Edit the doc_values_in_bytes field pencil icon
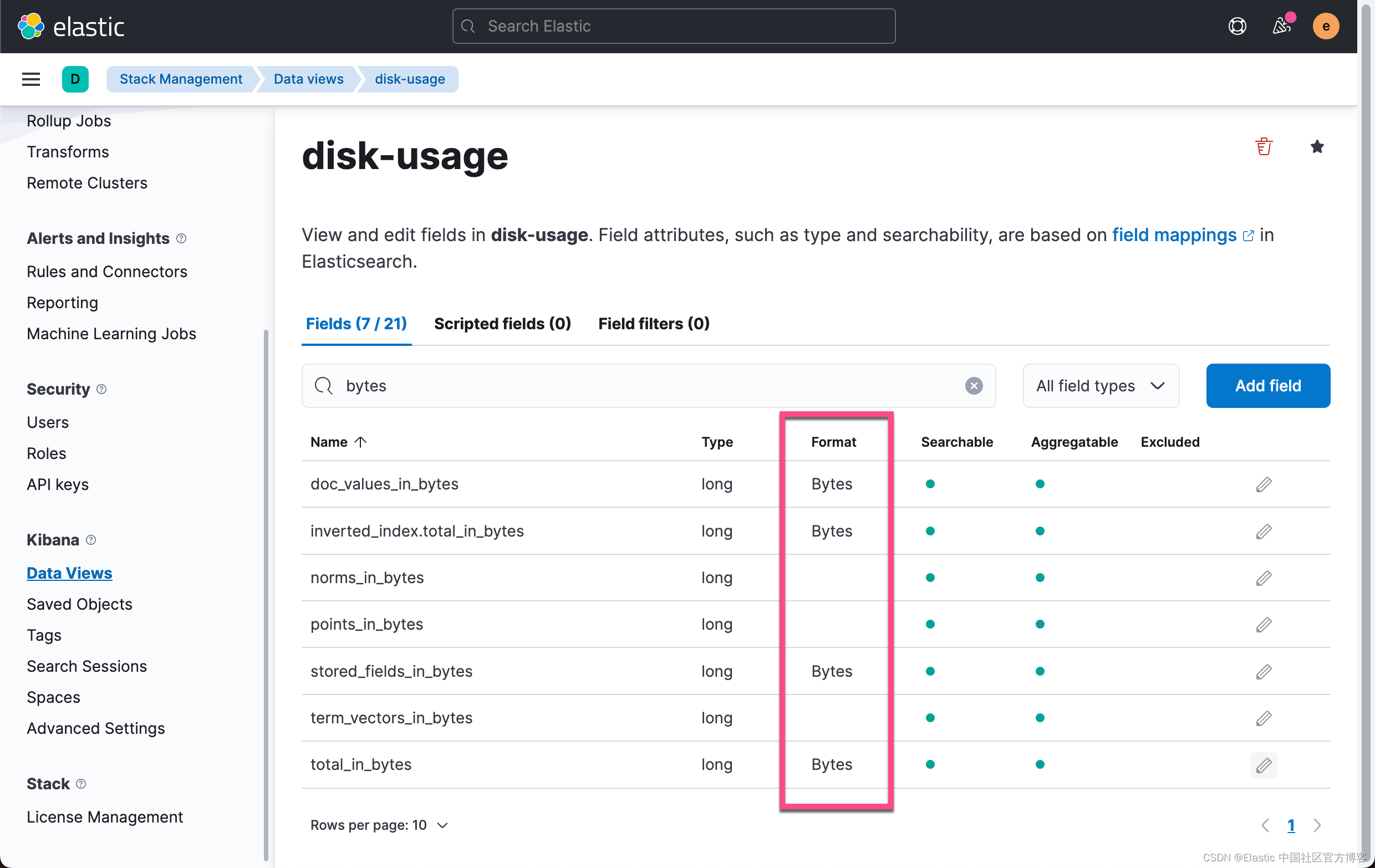The image size is (1375, 868). [x=1264, y=484]
